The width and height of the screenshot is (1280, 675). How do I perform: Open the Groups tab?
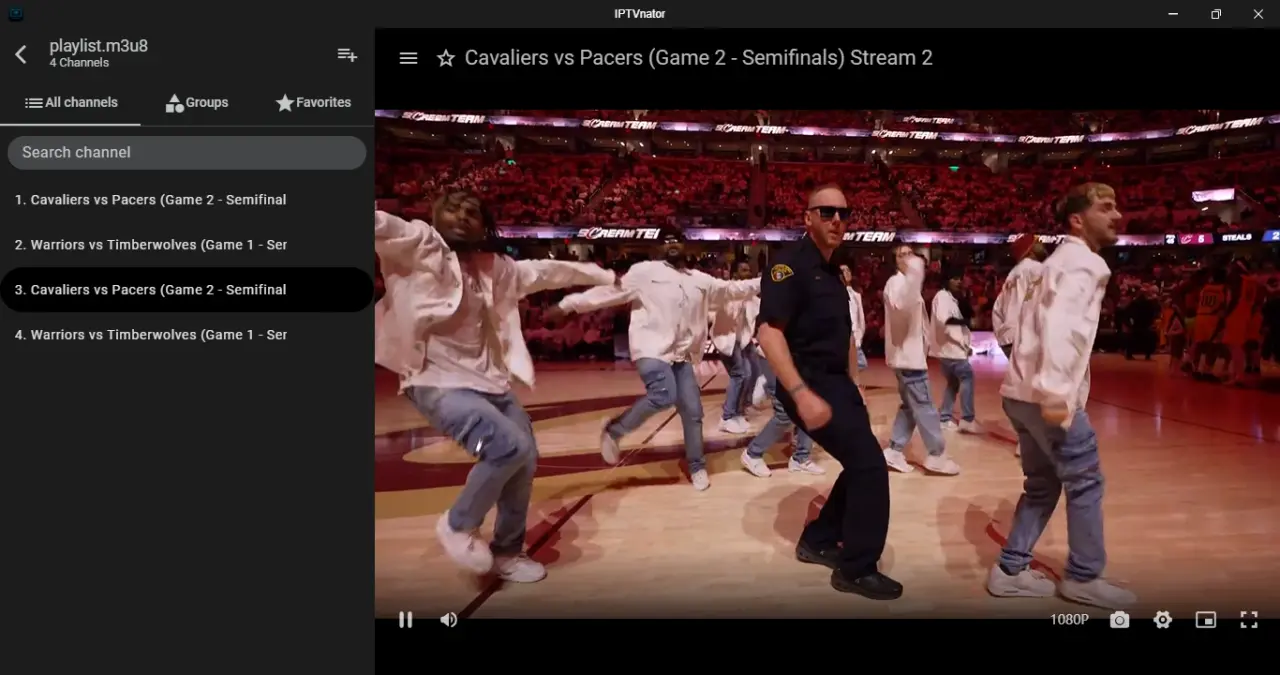(197, 102)
